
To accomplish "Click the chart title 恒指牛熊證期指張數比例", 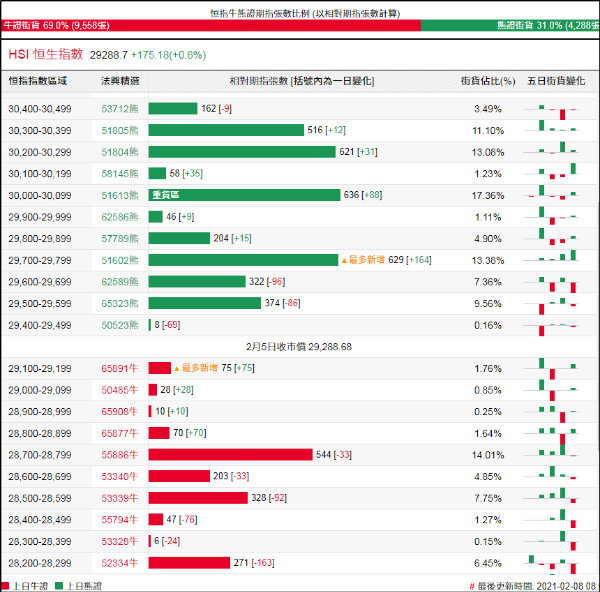I will pyautogui.click(x=305, y=13).
